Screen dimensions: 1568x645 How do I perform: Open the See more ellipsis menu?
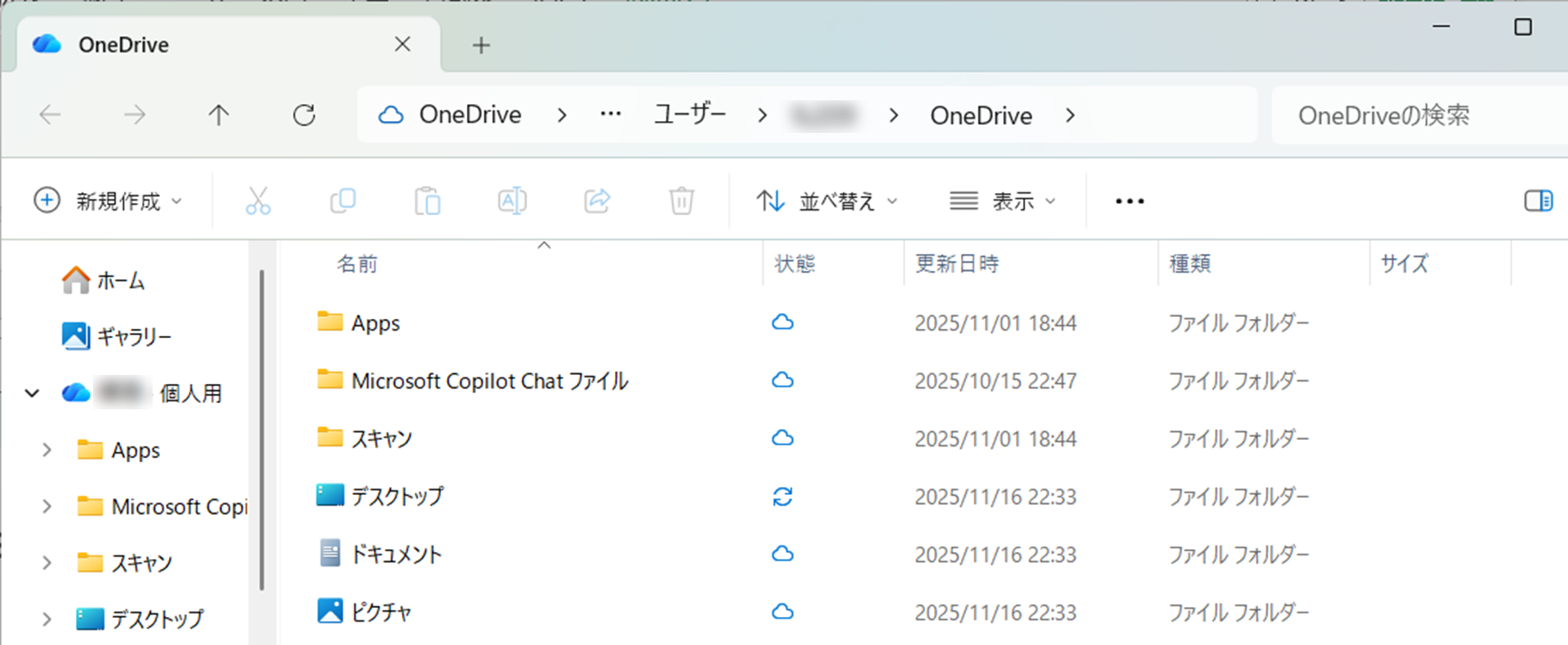[1129, 201]
